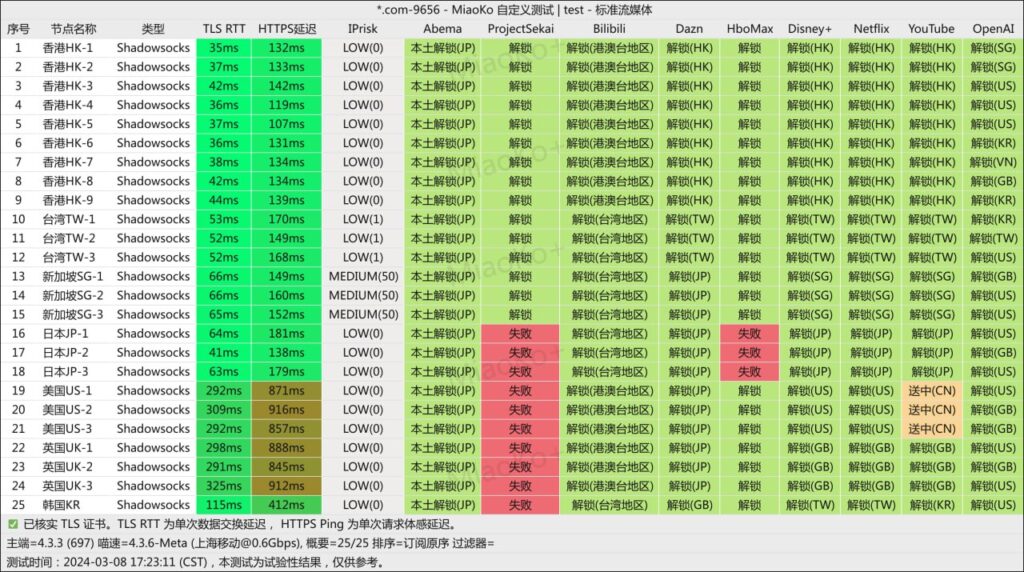Click the green TLS certificate verified checkmark
This screenshot has width=1024, height=572.
12,524
